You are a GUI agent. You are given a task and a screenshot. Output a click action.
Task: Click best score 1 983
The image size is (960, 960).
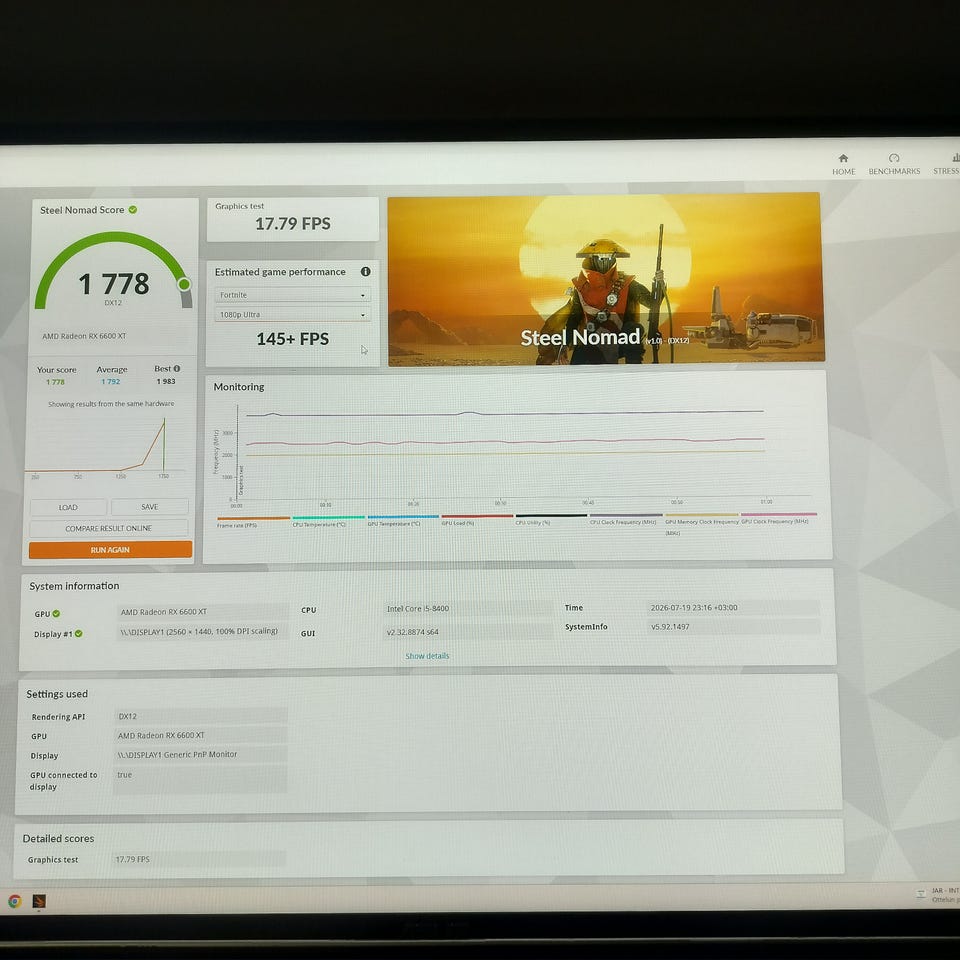pos(166,381)
